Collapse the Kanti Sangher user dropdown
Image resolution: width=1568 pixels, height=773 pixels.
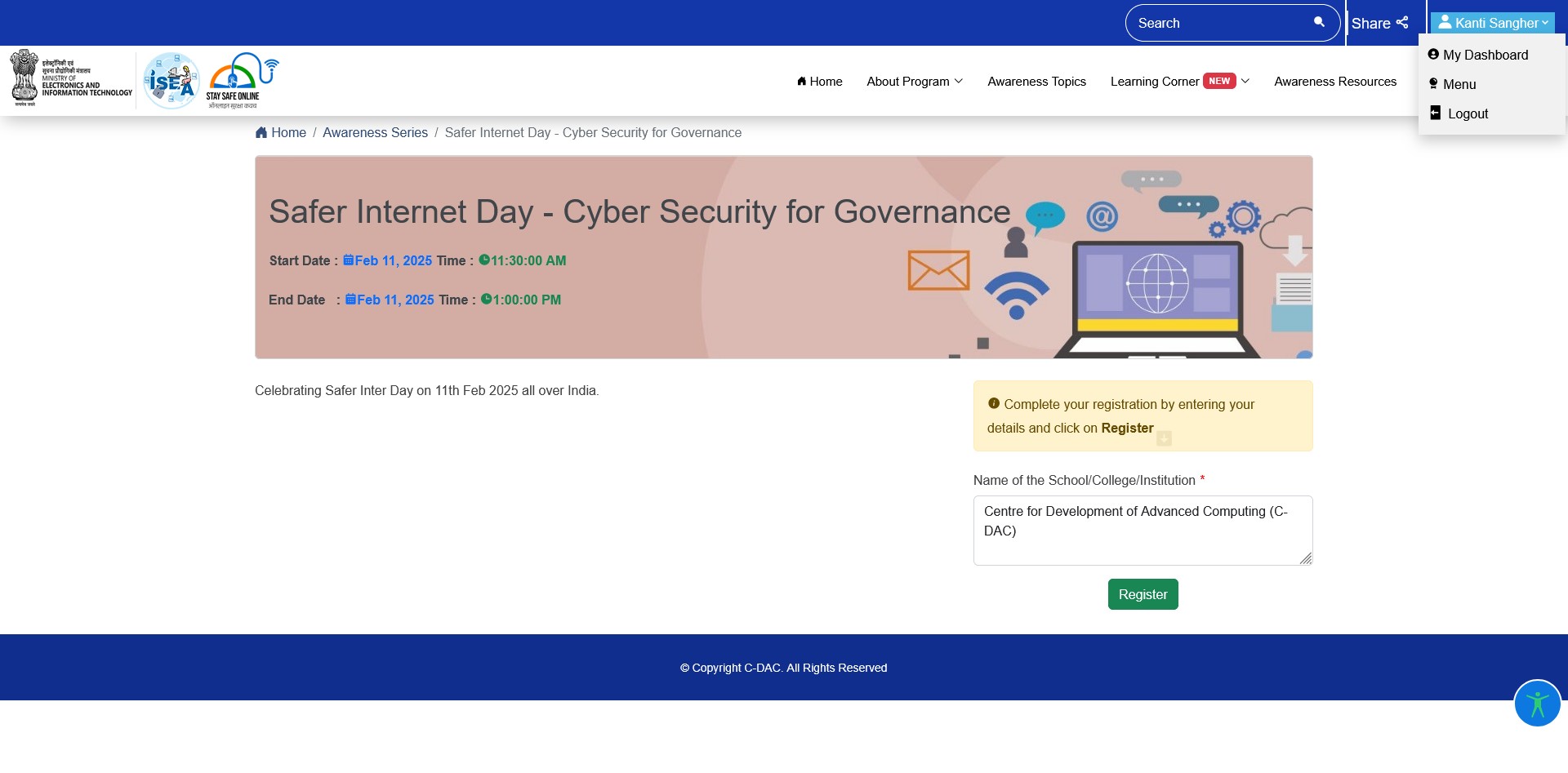coord(1492,23)
